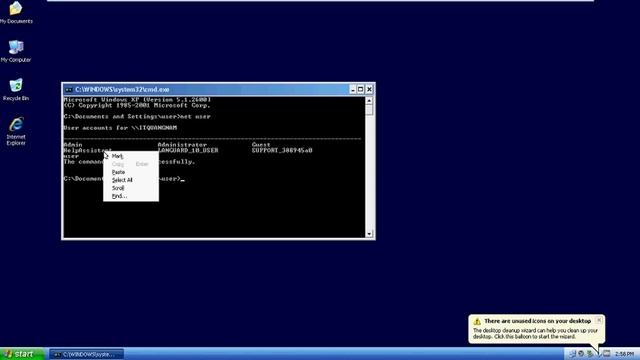Click the 'User accounts for' output line
Viewport: 640px width, 360px height.
point(120,128)
